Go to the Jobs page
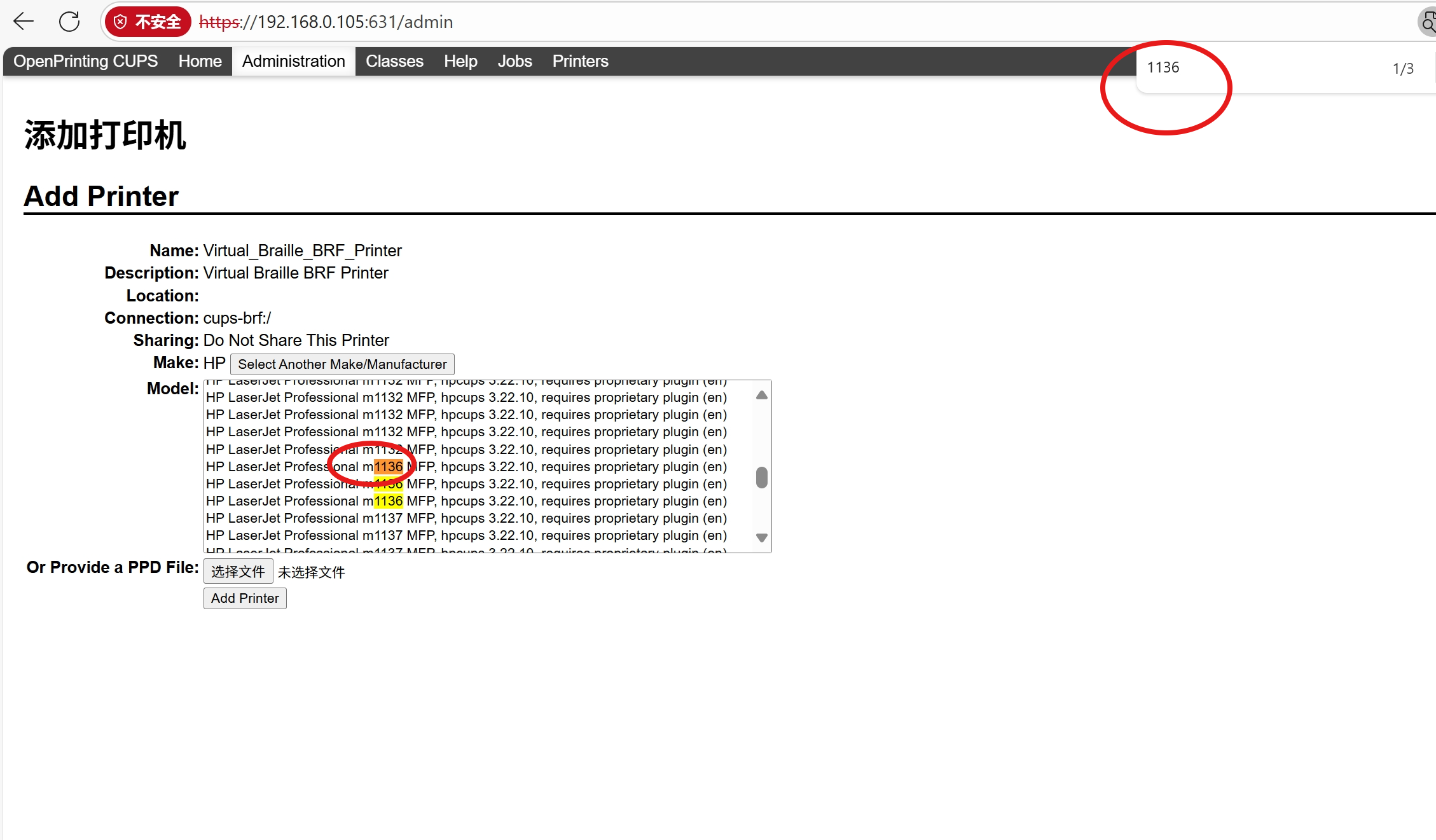Screen dimensions: 1436x840 pos(514,61)
